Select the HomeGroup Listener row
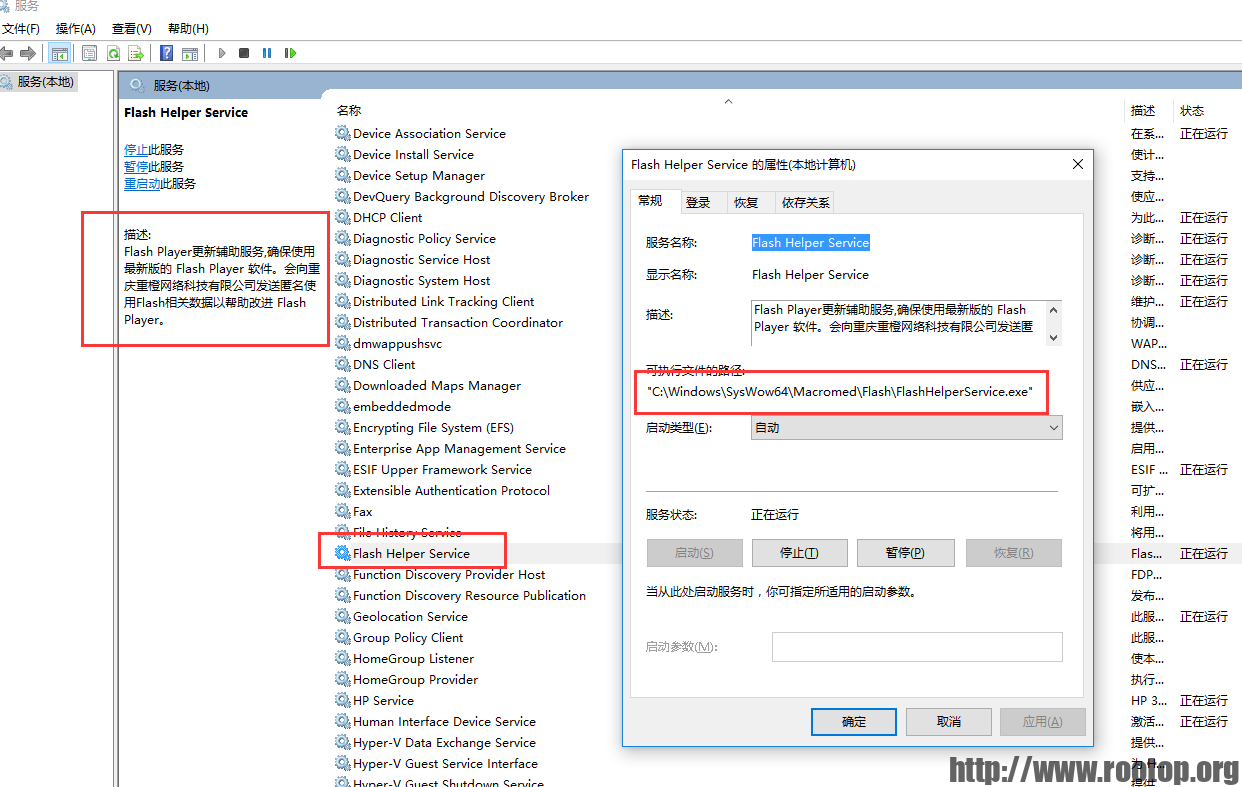 [413, 658]
